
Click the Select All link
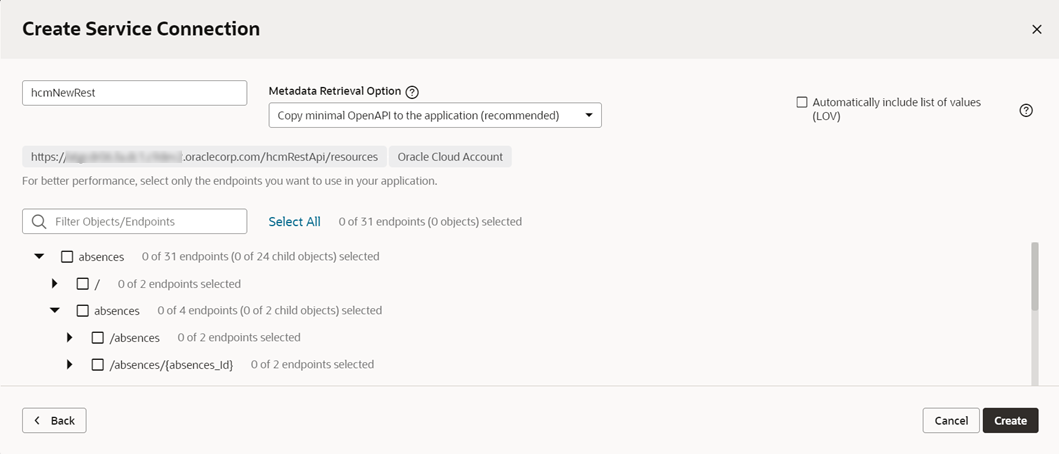click(294, 221)
